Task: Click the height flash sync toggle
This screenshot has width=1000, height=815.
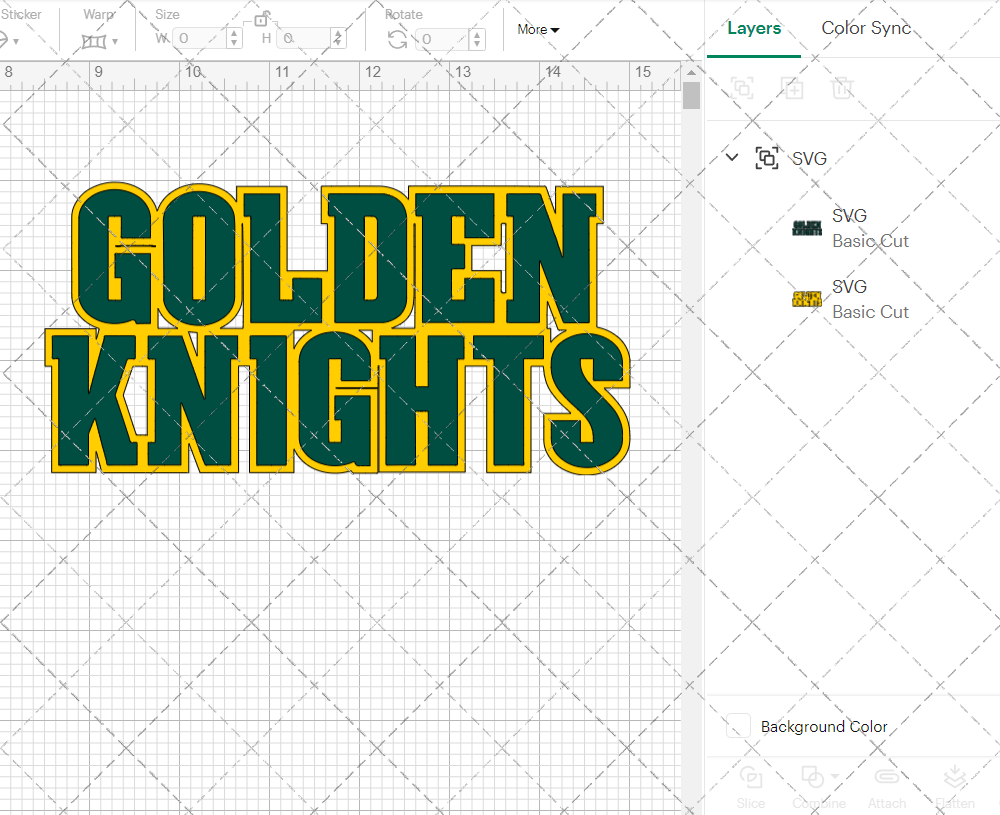Action: 339,36
